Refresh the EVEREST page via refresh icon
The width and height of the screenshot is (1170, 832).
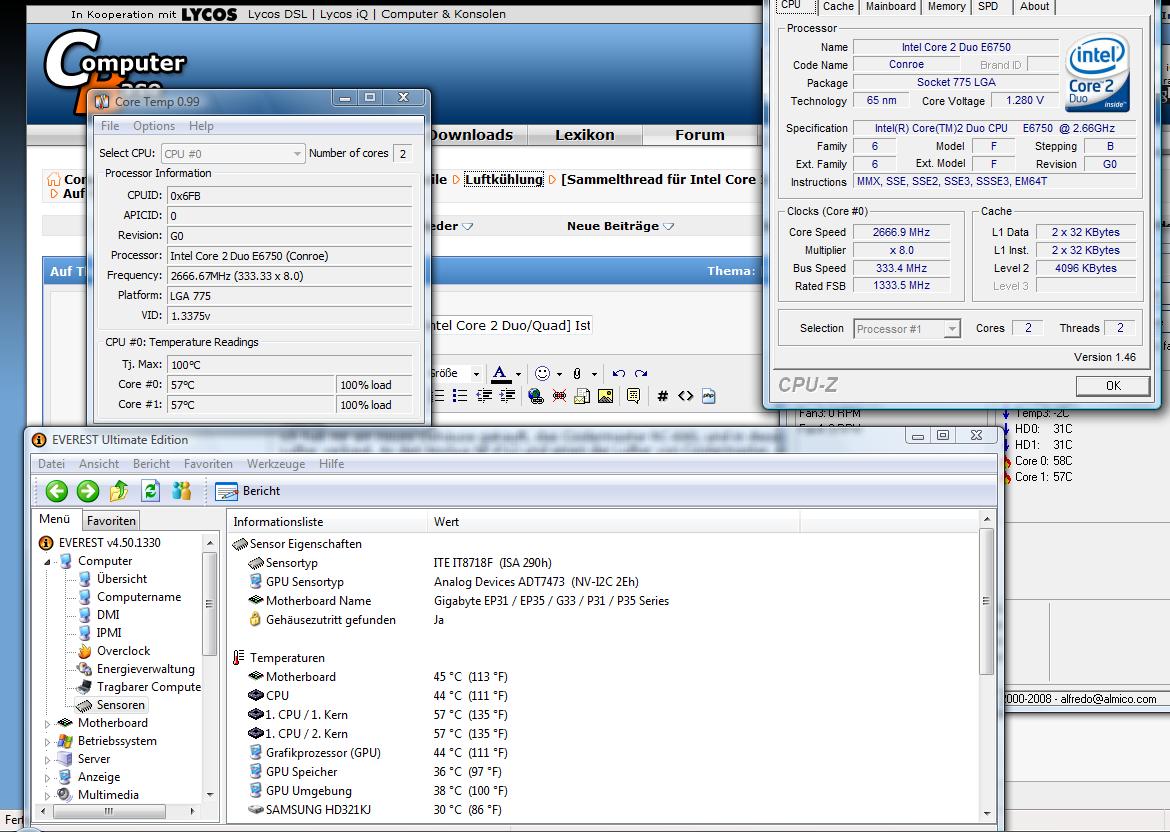151,490
